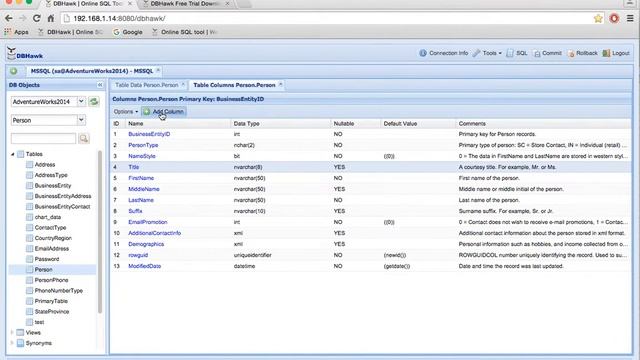Close the MSSQL connection tab
Viewport: 640px width, 360px height.
158,71
